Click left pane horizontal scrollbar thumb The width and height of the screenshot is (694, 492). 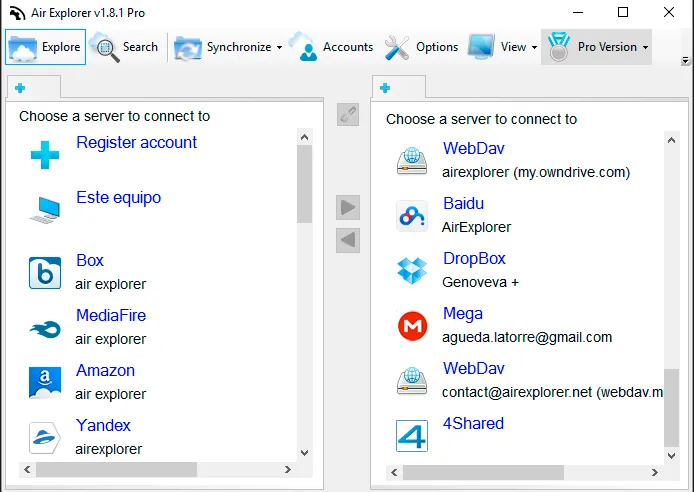(116, 469)
